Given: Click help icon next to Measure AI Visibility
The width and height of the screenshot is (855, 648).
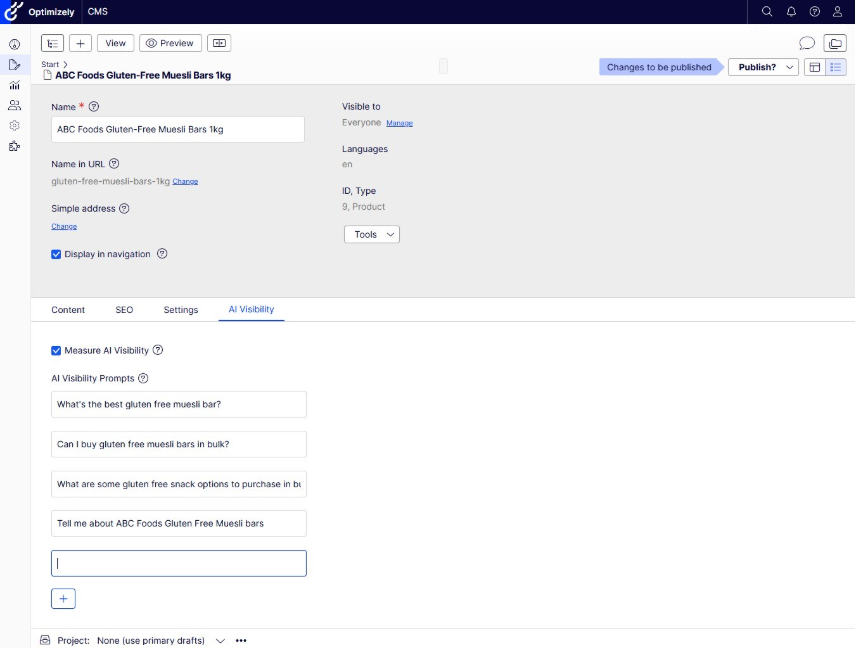Looking at the screenshot, I should (158, 350).
